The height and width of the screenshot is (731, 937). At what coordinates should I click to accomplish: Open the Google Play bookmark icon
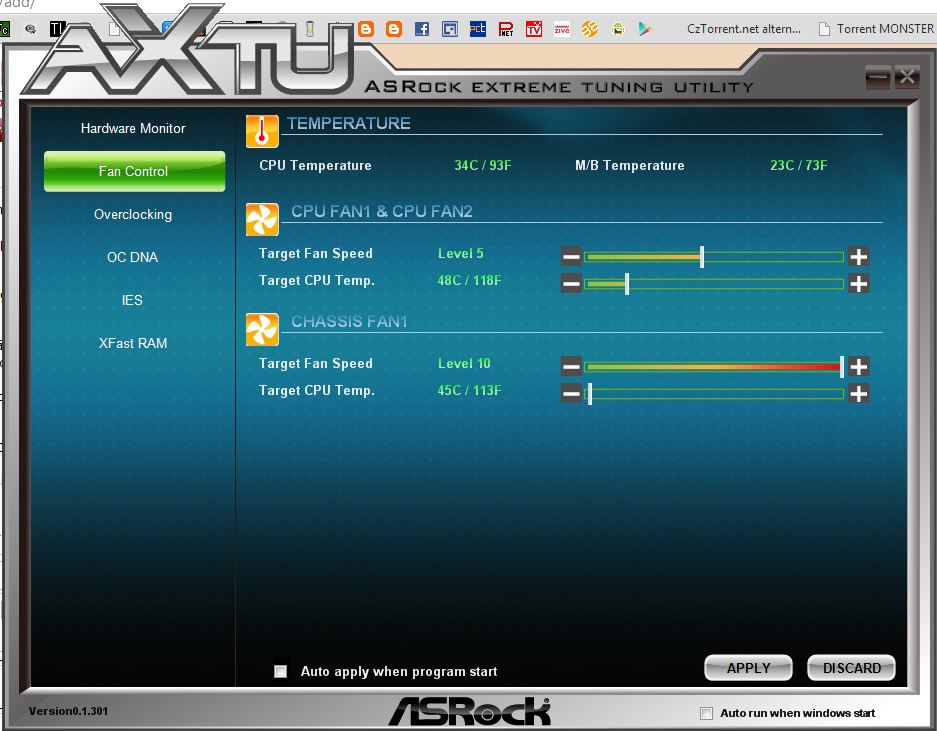point(645,29)
